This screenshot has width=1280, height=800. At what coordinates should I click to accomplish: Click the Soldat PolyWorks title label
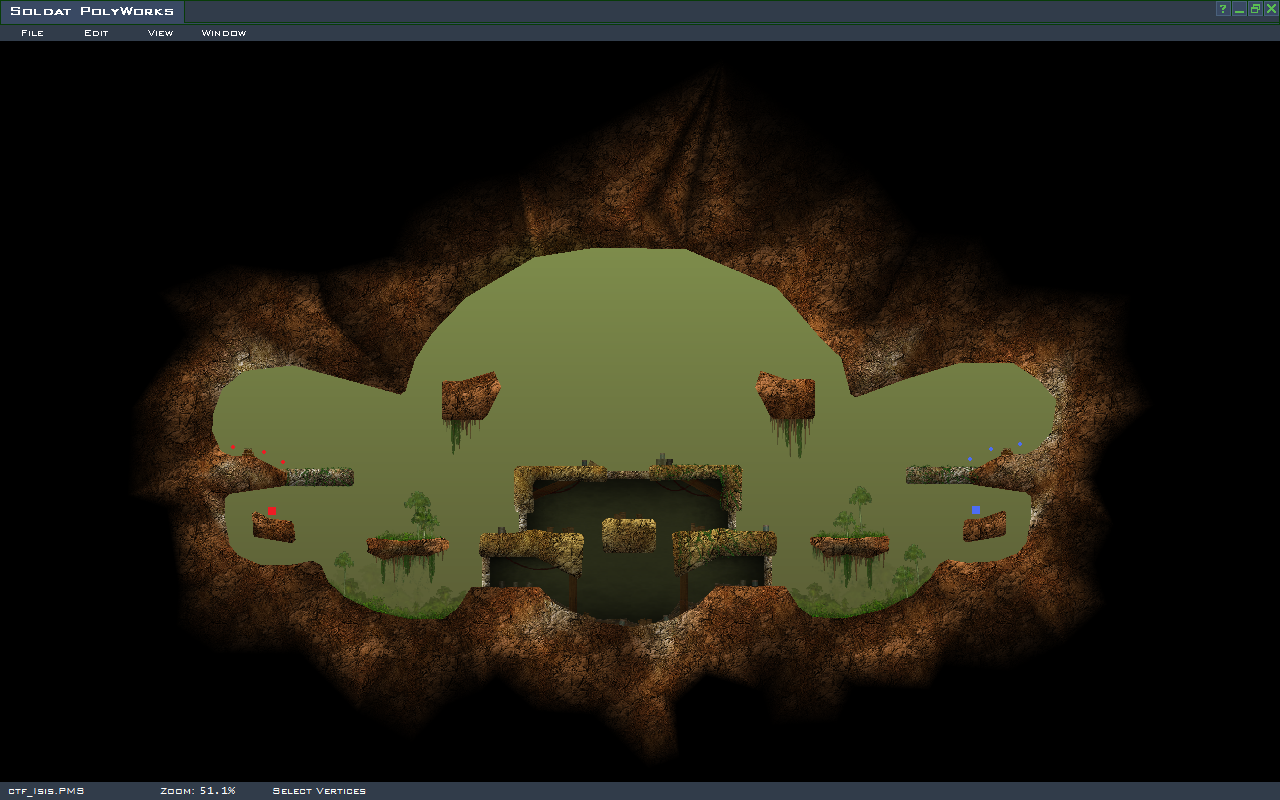pyautogui.click(x=92, y=11)
